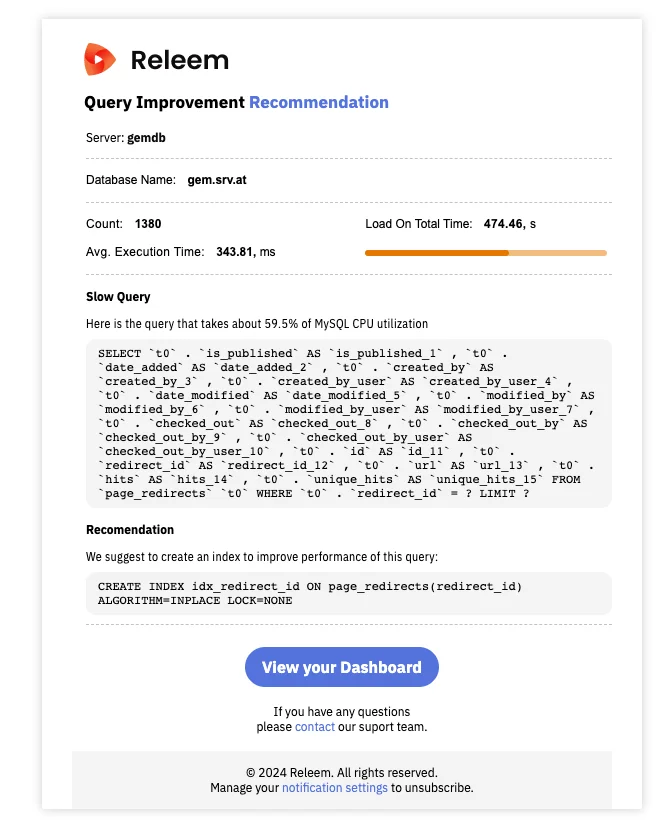Viewport: 668px width, 832px height.
Task: Click the orange load progress bar
Action: [x=485, y=253]
